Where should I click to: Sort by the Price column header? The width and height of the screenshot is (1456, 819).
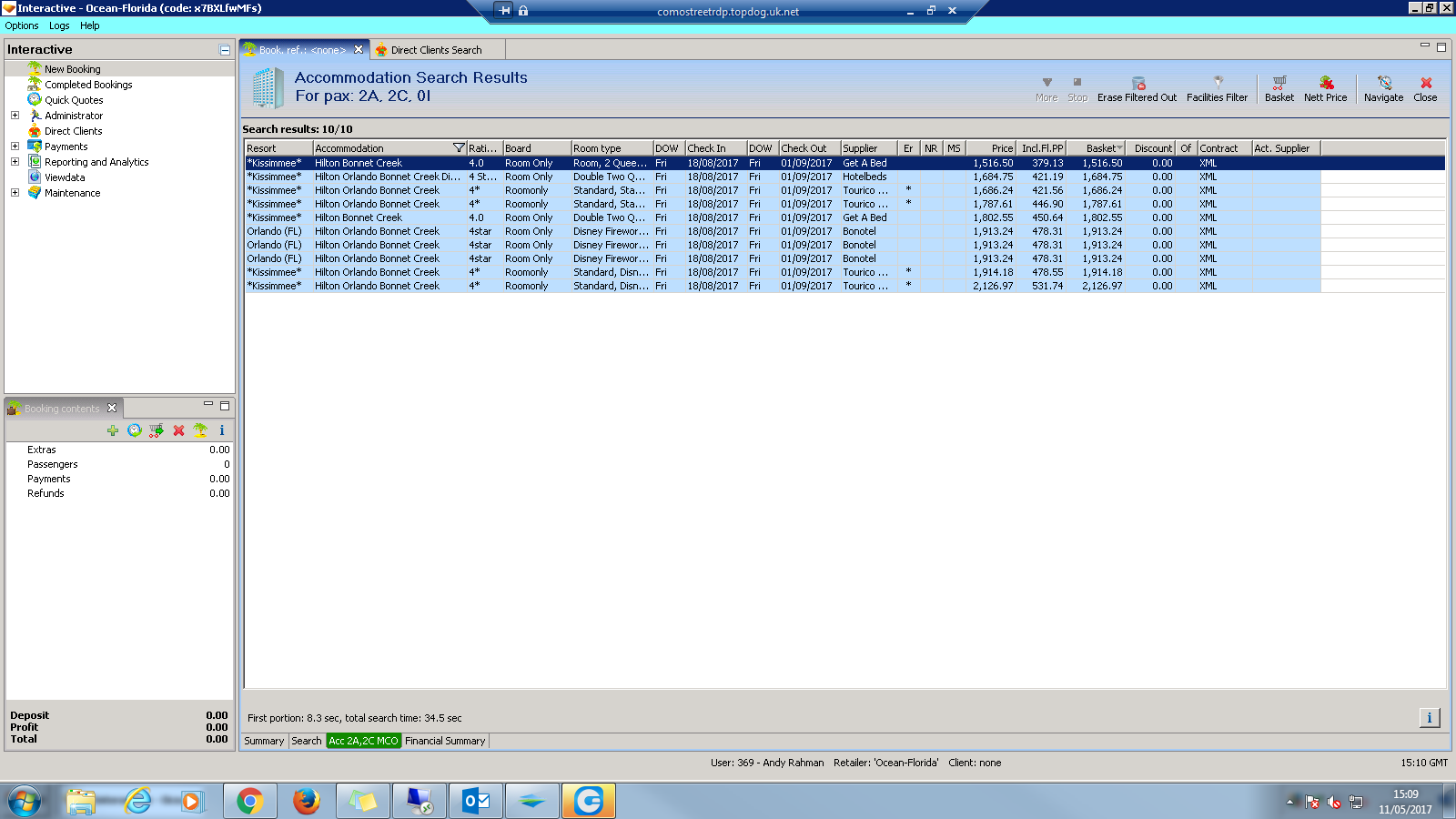click(x=990, y=148)
